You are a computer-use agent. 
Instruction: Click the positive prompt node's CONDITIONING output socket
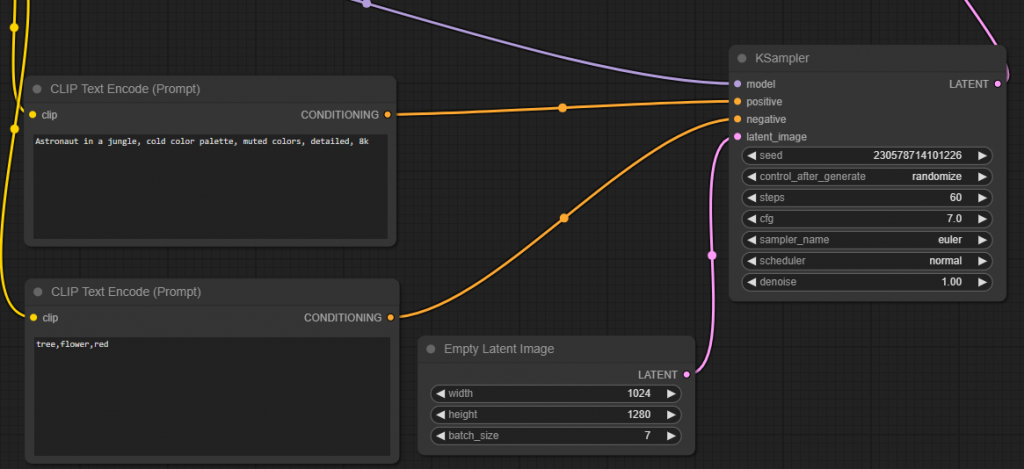point(387,114)
